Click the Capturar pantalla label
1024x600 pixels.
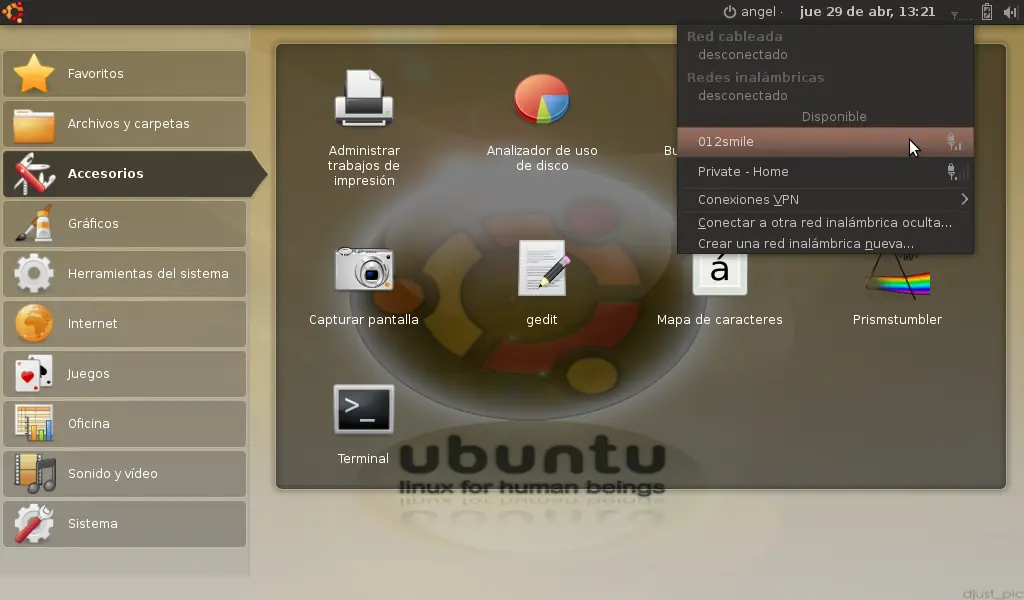point(364,320)
